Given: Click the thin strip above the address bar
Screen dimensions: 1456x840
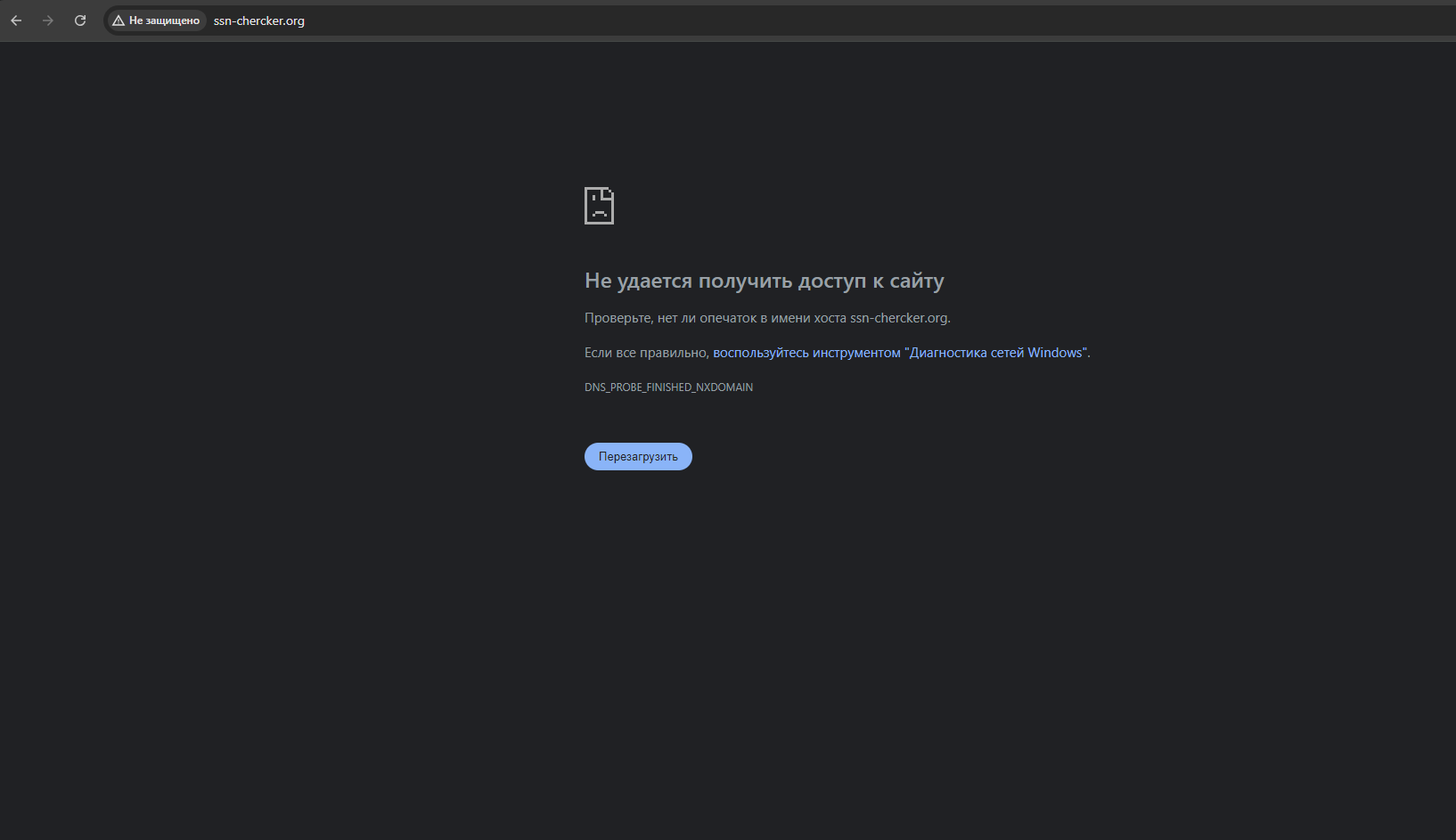Looking at the screenshot, I should click(x=713, y=3).
